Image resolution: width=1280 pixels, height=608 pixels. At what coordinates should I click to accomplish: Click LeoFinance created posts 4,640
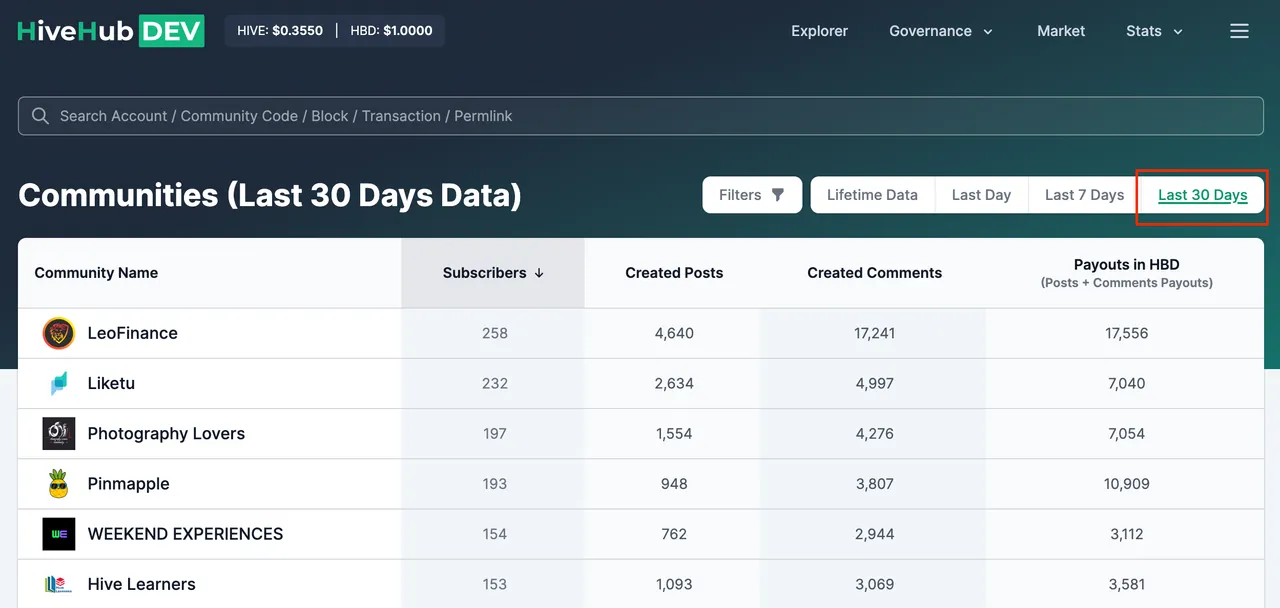click(674, 333)
